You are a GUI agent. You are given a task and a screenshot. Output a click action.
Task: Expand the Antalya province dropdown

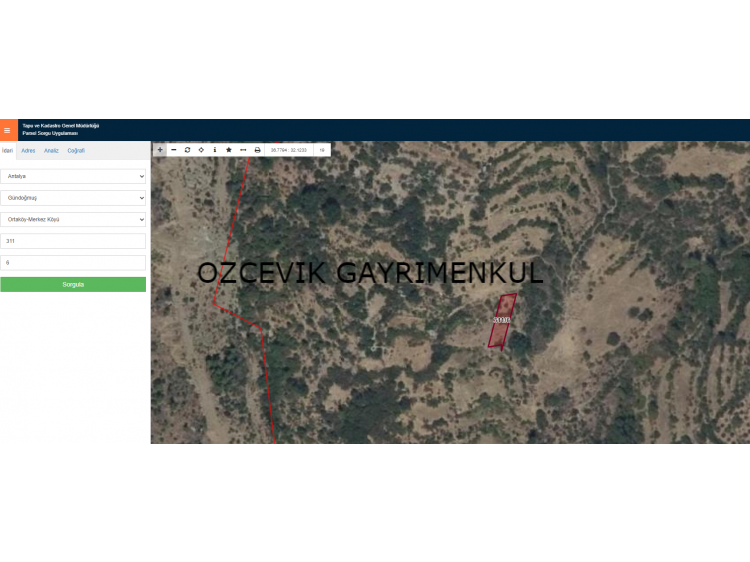pos(73,176)
